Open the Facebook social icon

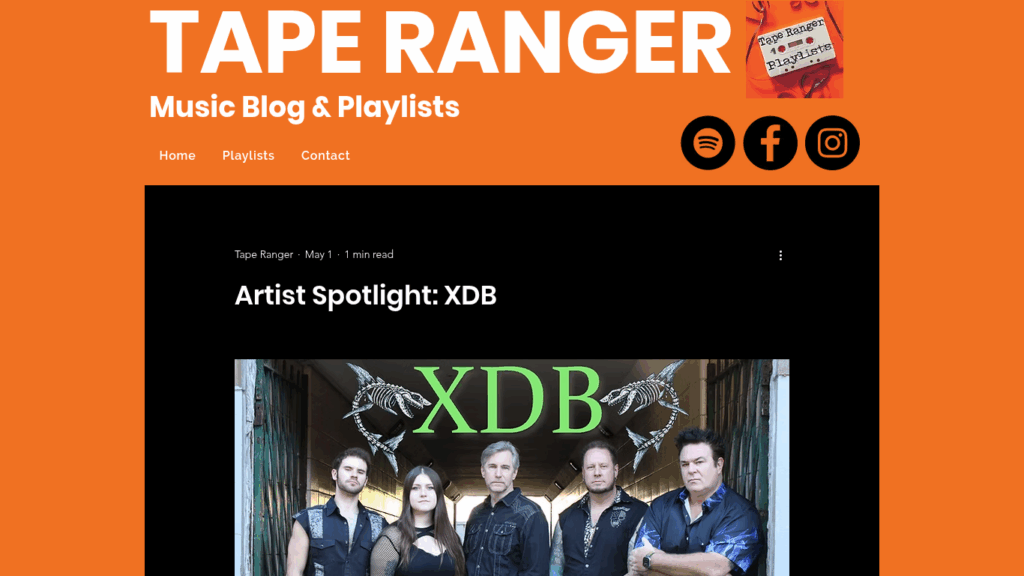770,143
